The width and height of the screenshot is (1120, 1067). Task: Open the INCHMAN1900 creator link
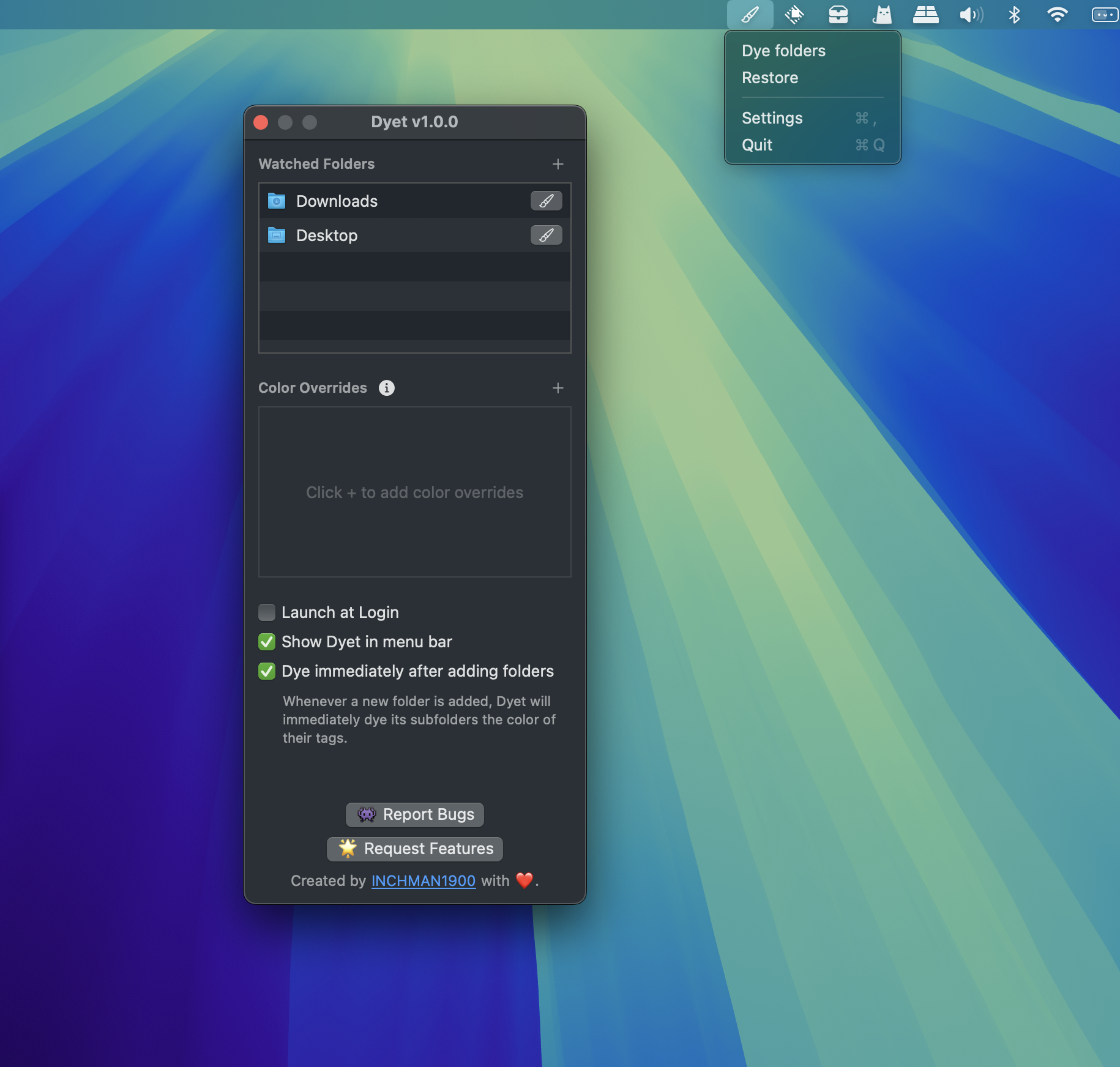[424, 881]
